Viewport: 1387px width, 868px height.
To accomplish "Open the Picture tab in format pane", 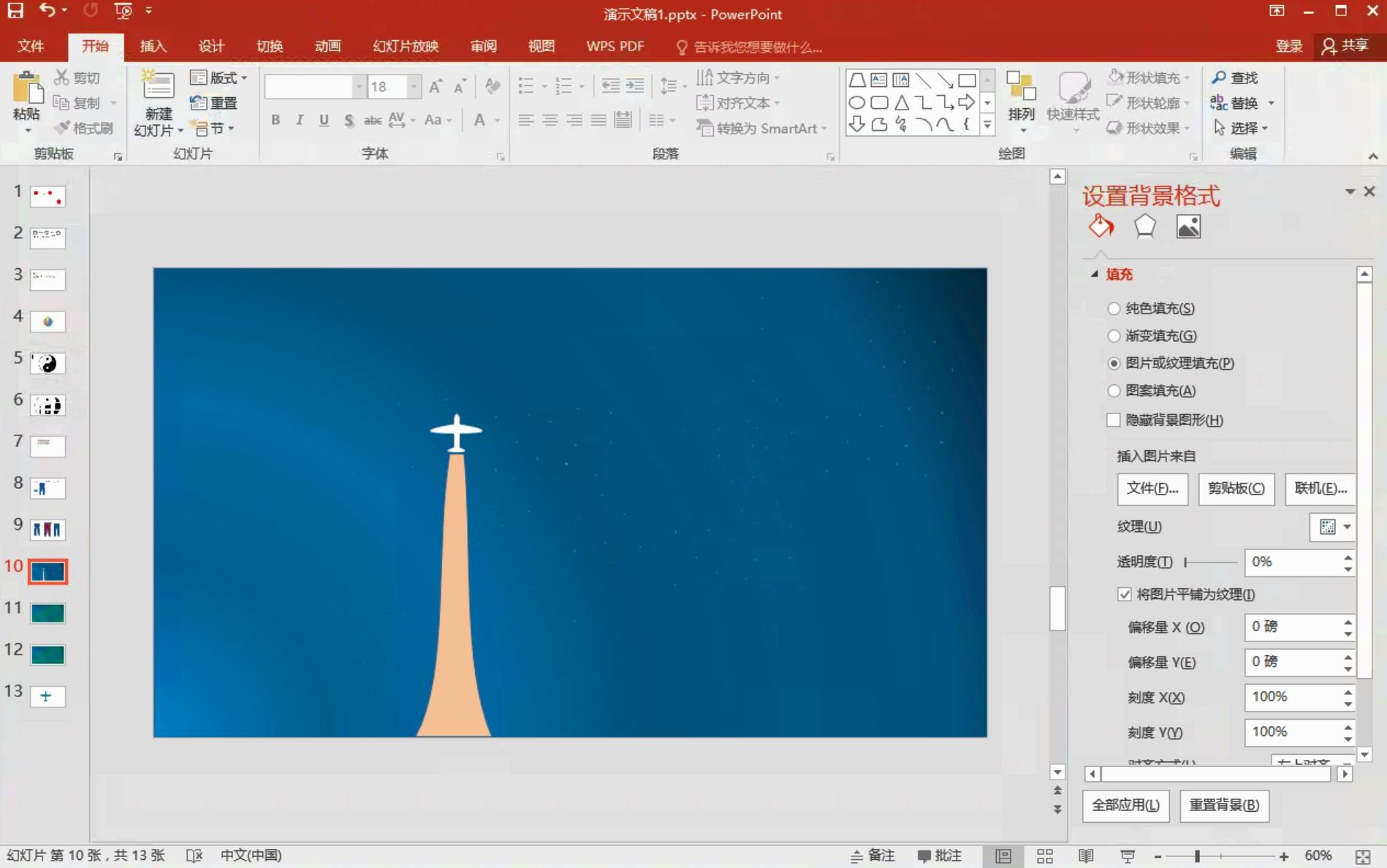I will pos(1188,226).
